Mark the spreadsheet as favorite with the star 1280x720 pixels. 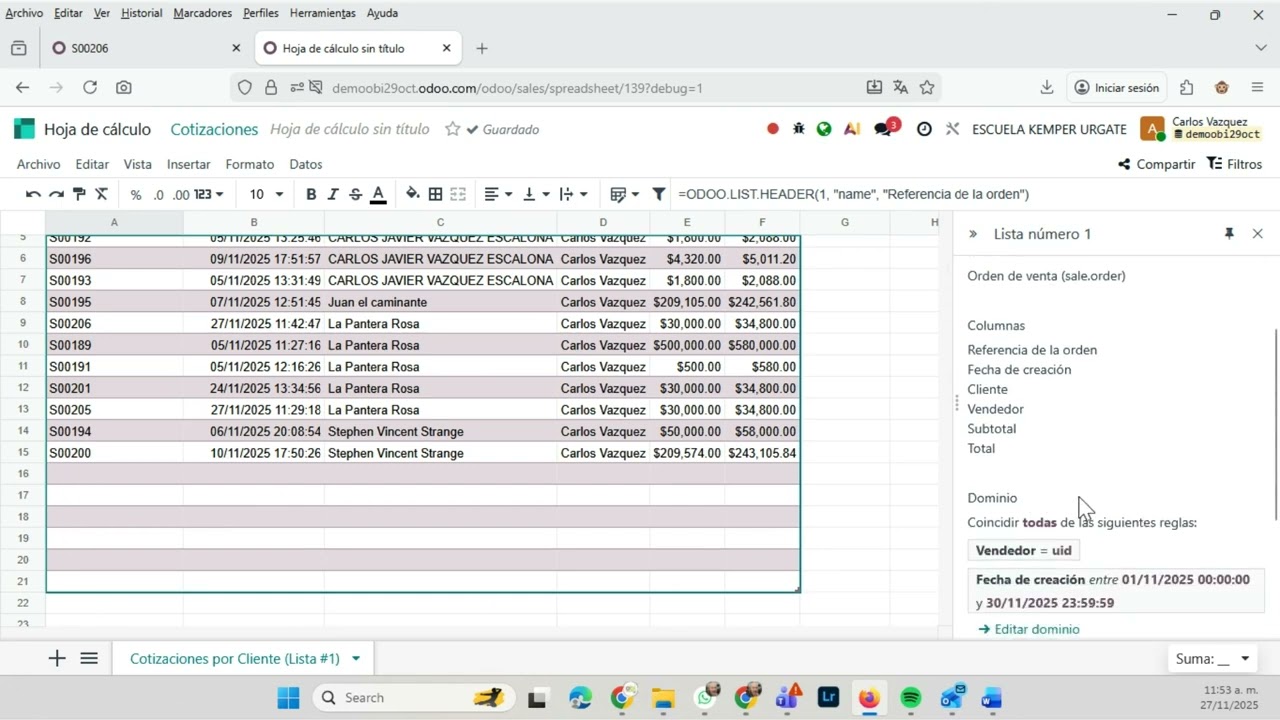[453, 129]
